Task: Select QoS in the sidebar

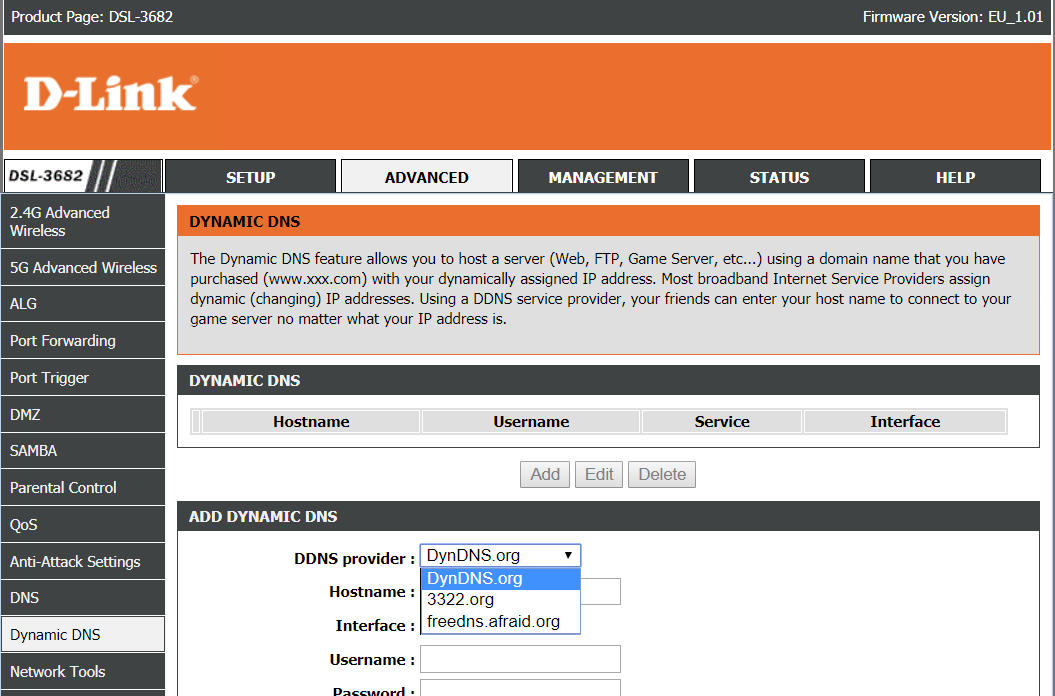Action: [x=83, y=524]
